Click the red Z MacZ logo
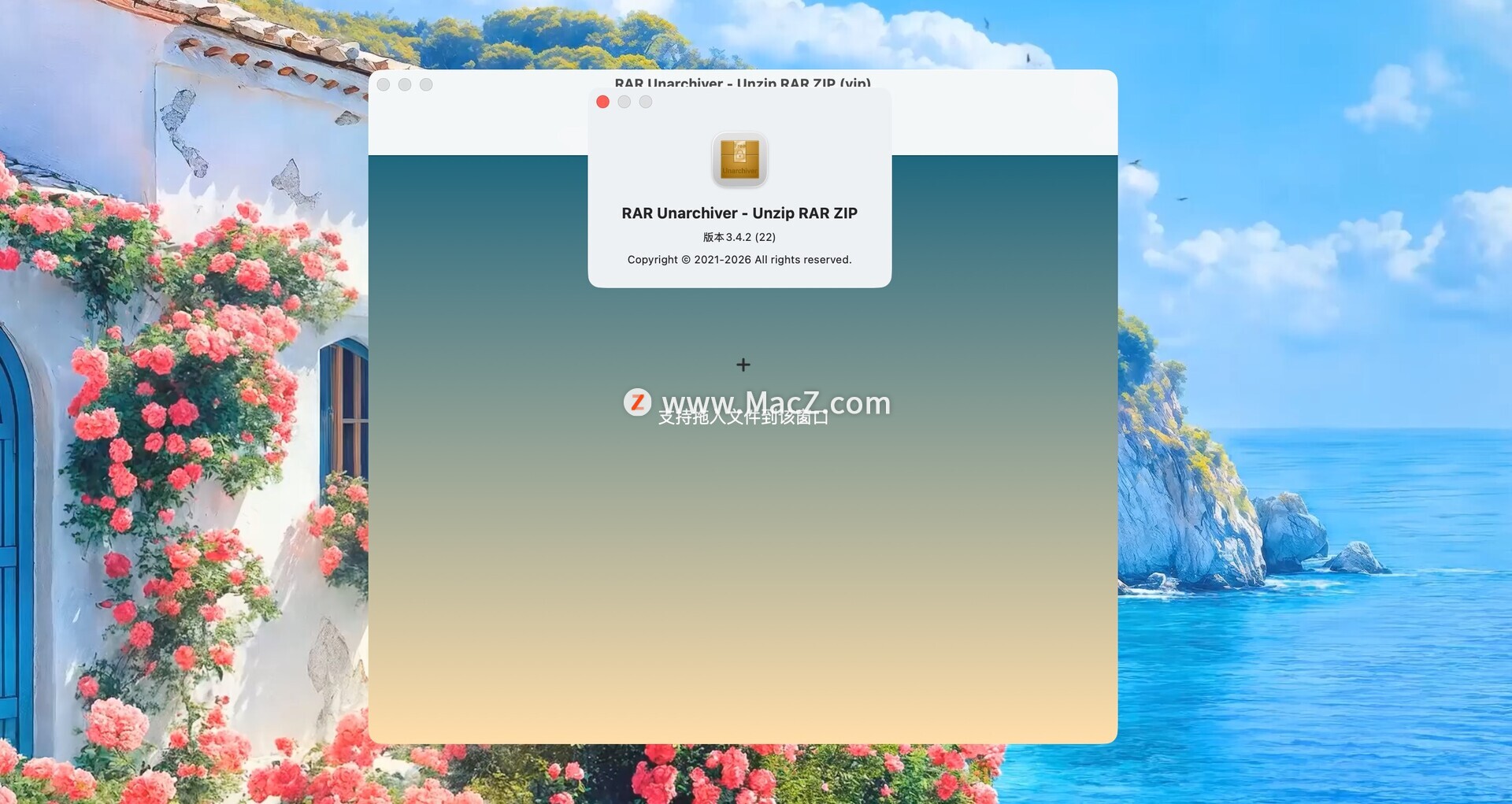 [637, 402]
